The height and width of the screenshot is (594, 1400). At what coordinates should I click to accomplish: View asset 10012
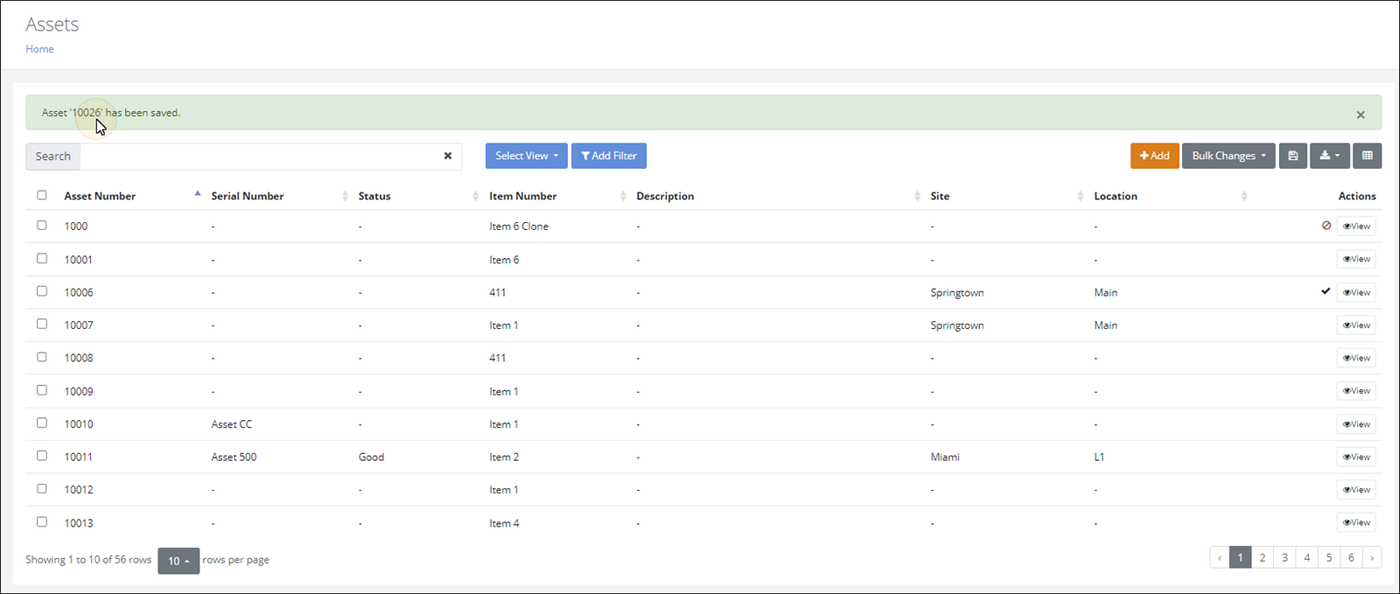[1356, 490]
